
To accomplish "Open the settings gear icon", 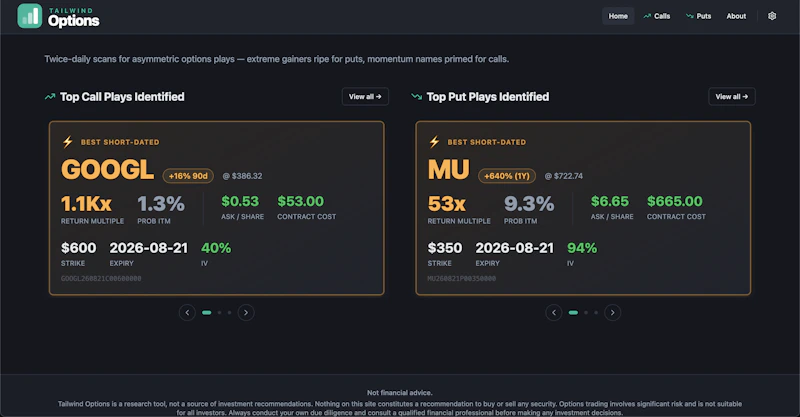I will pyautogui.click(x=772, y=16).
